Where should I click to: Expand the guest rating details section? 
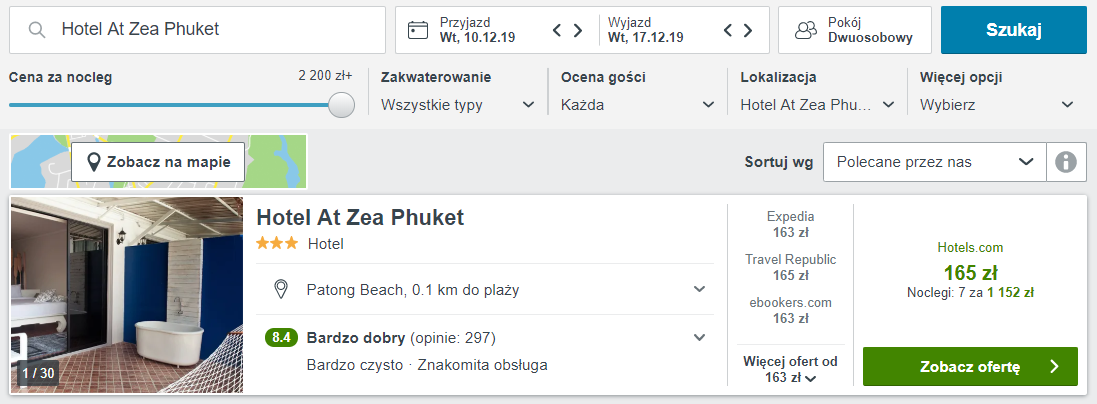click(x=699, y=337)
